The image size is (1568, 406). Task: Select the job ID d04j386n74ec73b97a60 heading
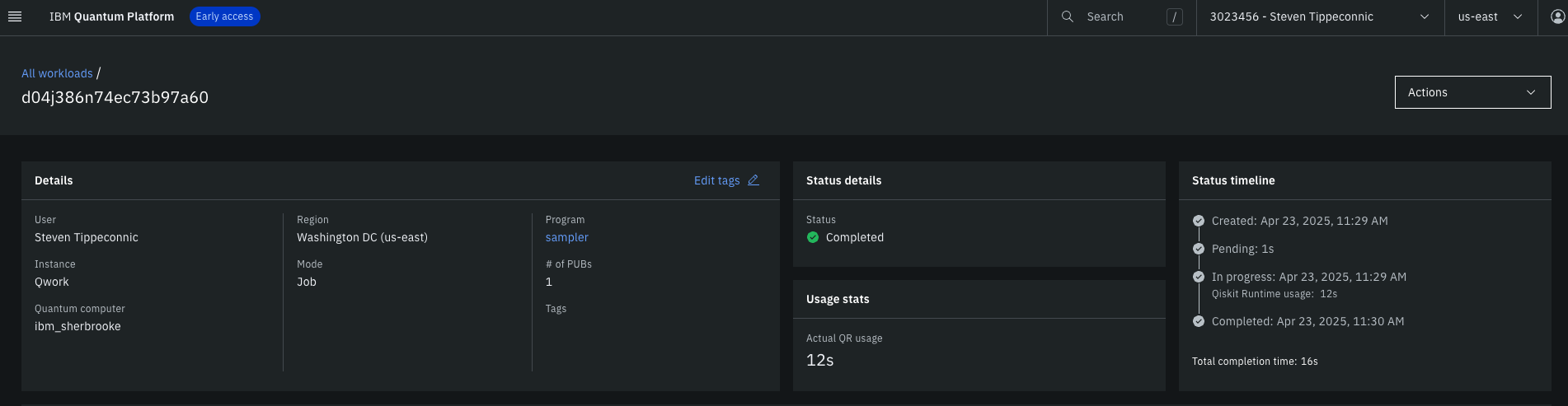pyautogui.click(x=115, y=97)
